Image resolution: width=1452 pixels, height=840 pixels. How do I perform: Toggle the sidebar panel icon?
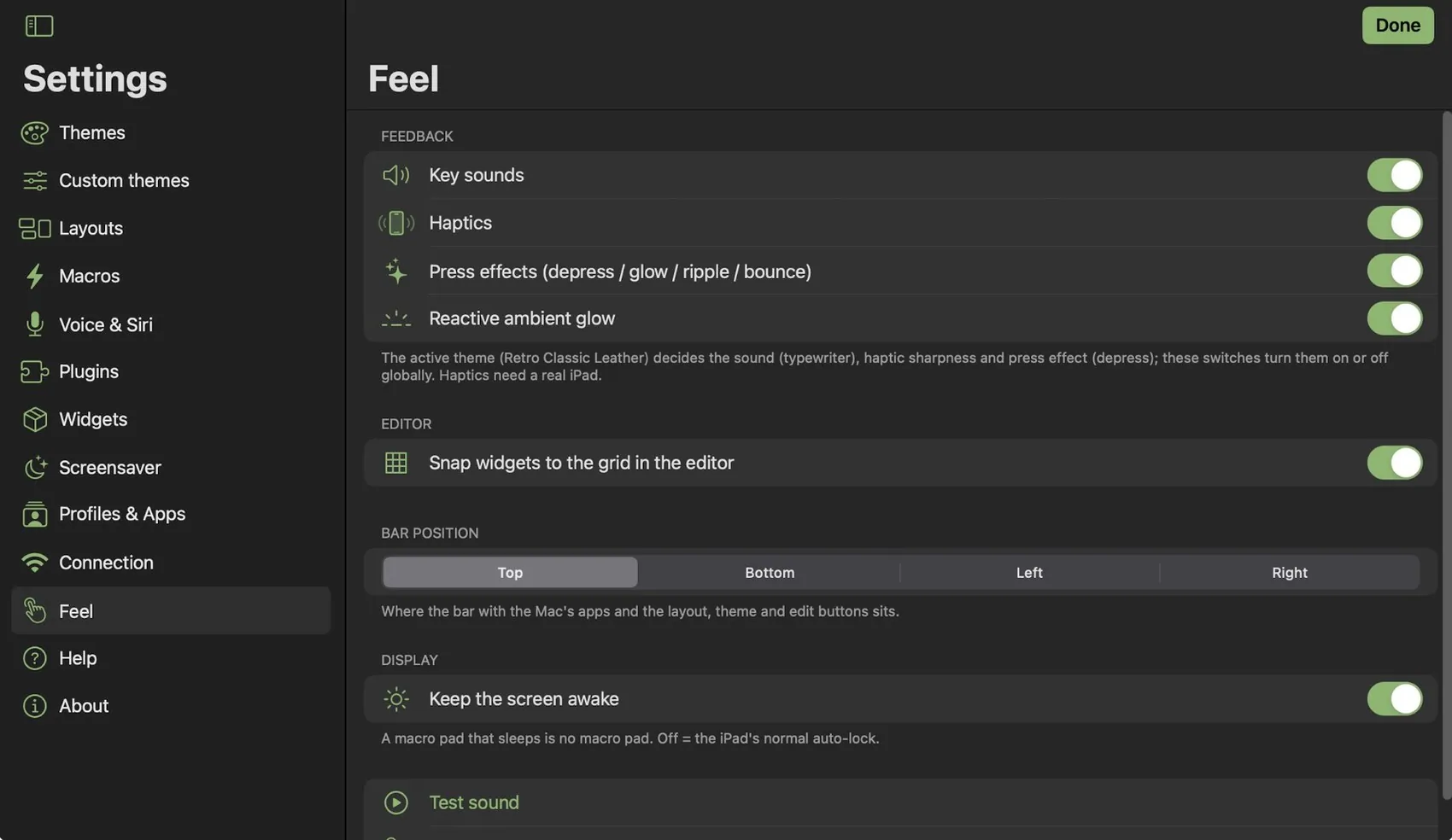tap(39, 26)
